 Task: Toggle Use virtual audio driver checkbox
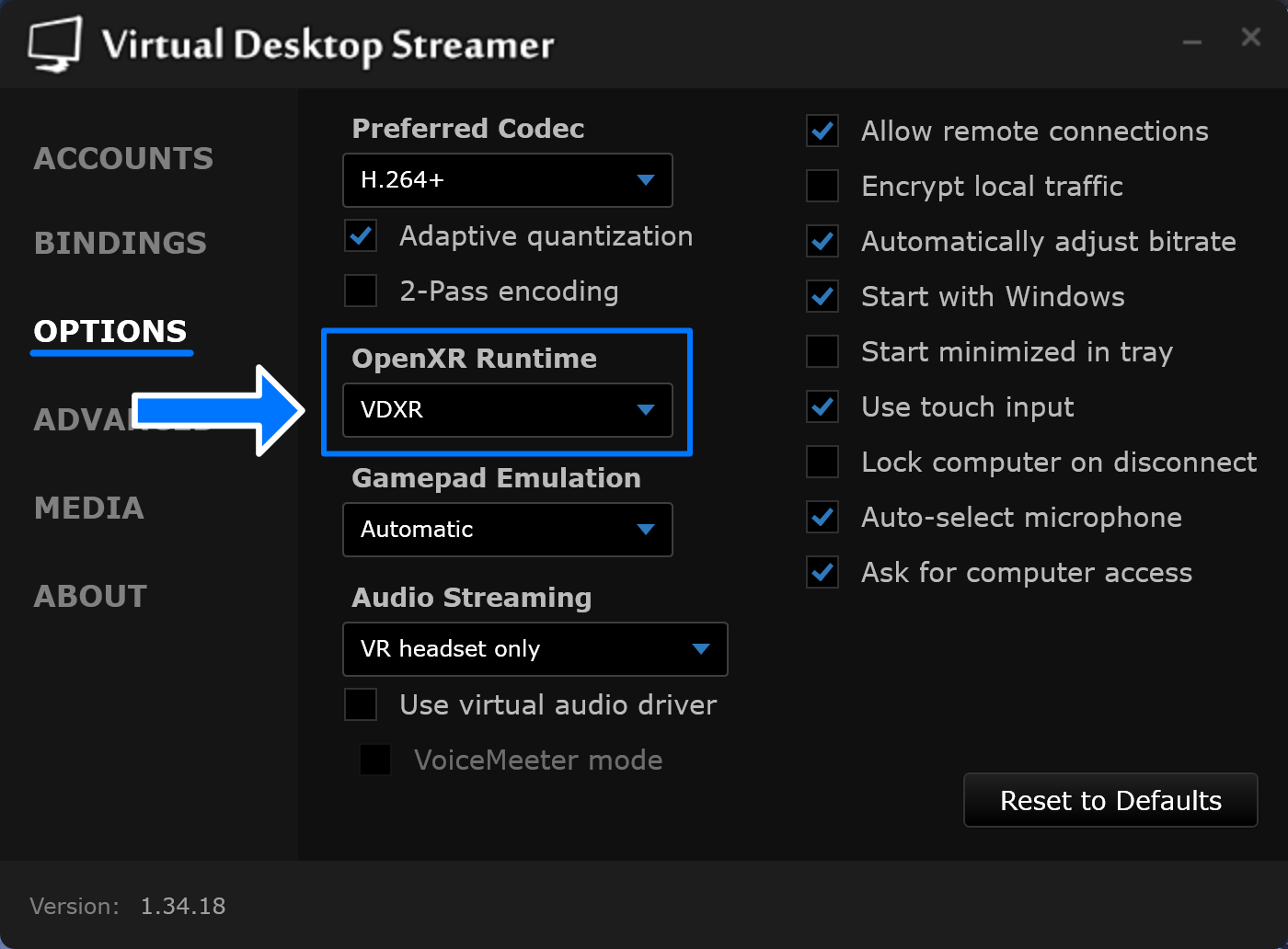click(x=361, y=705)
